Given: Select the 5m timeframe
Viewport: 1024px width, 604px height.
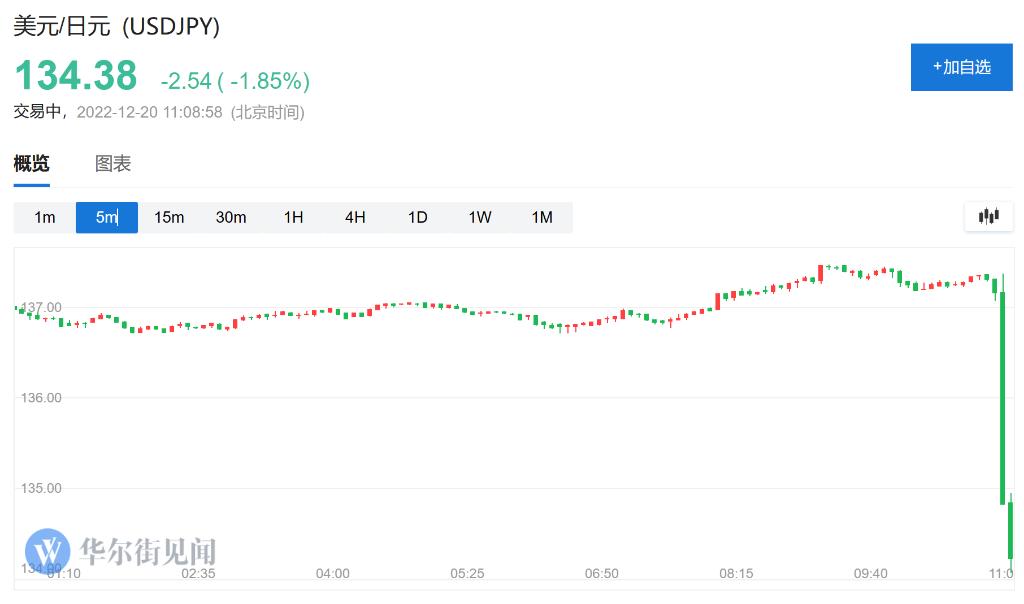Looking at the screenshot, I should (107, 217).
